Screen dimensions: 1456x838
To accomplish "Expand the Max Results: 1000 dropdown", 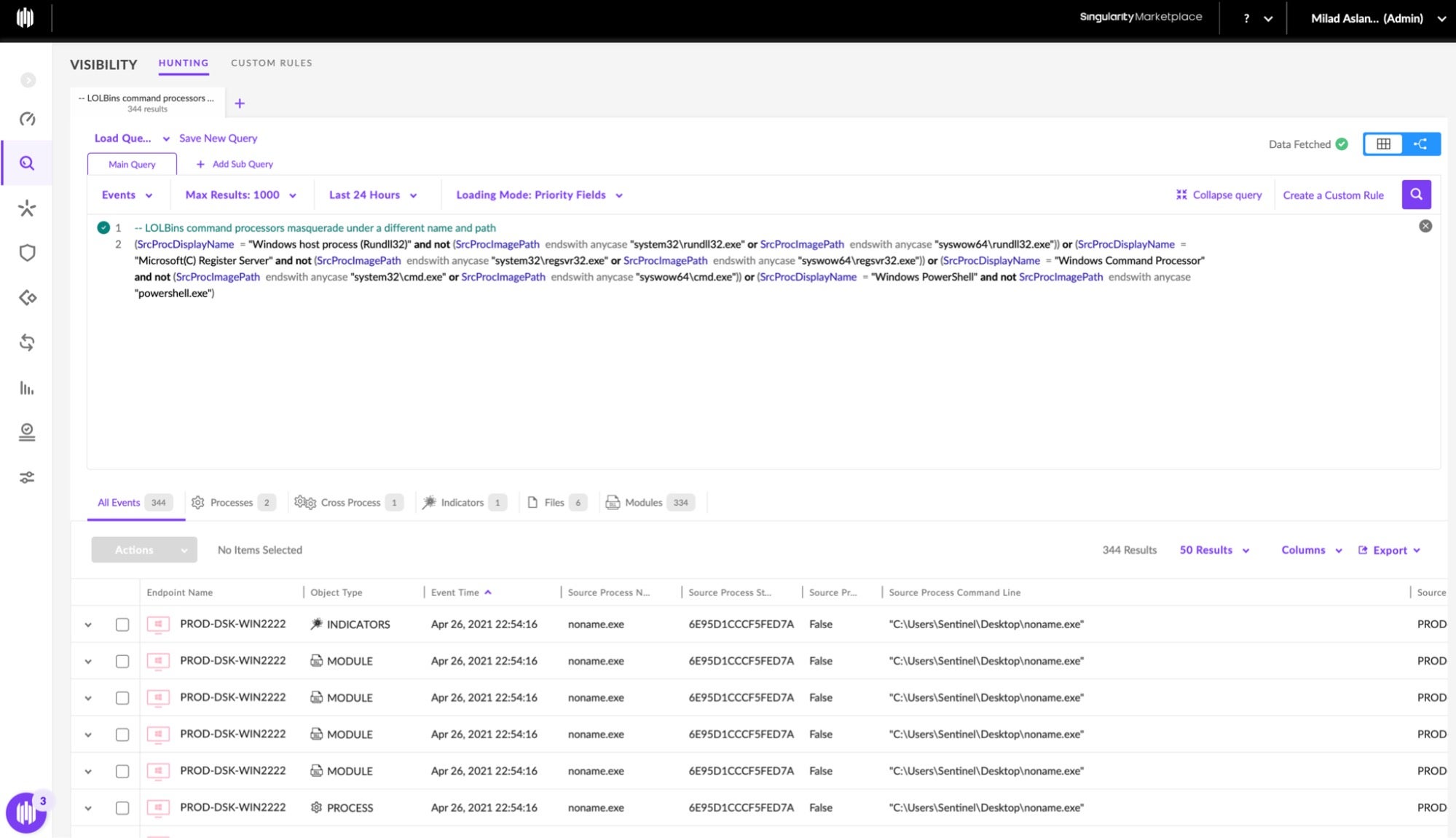I will pos(240,195).
